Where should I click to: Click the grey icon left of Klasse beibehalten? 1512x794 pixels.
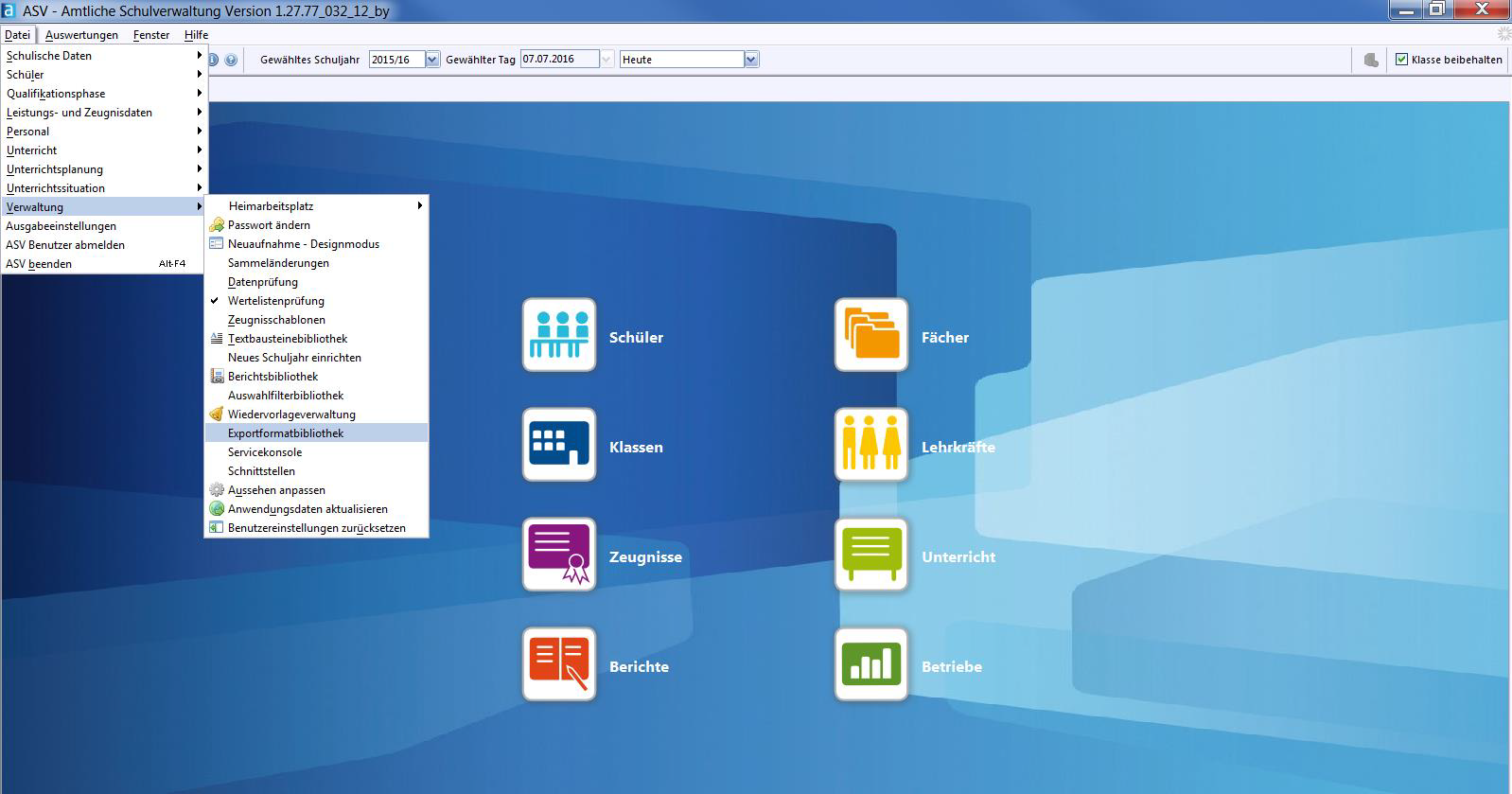[1371, 60]
